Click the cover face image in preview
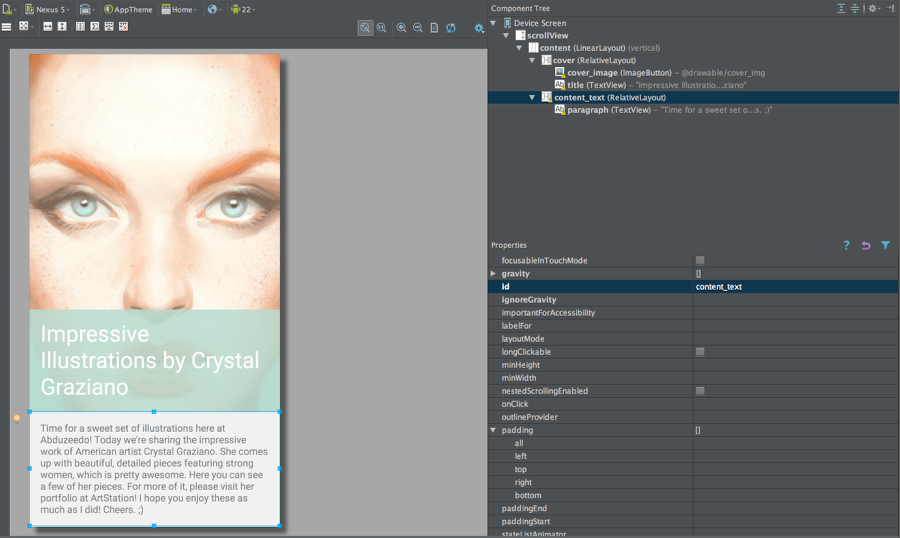 [x=154, y=182]
